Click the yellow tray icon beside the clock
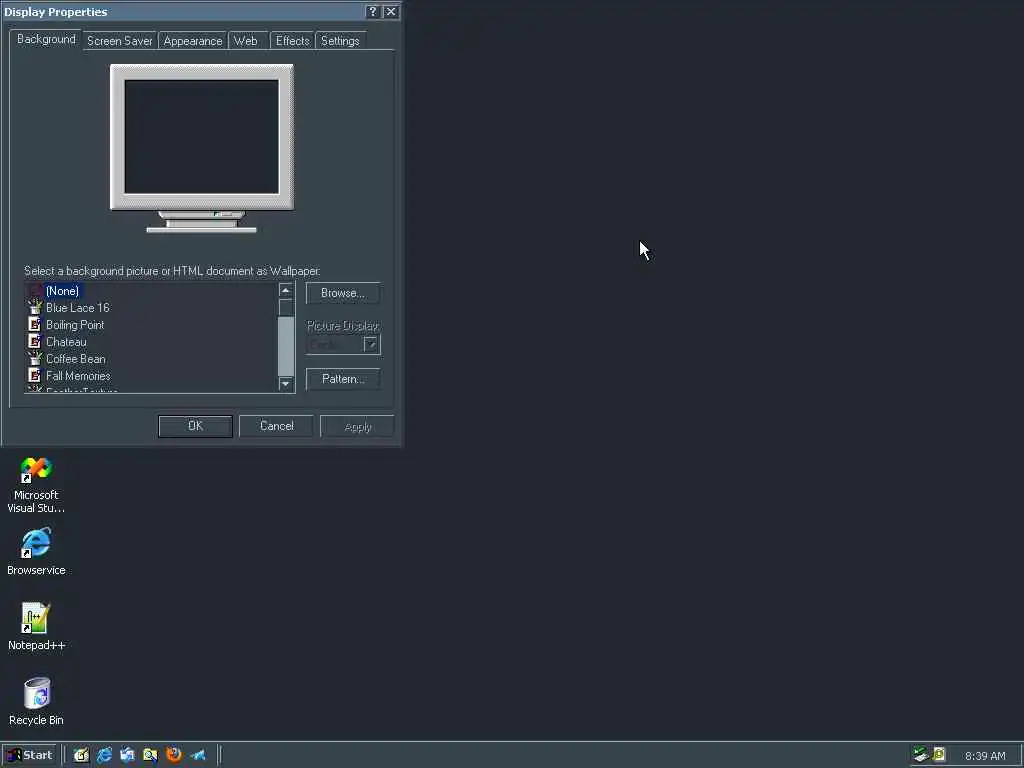Screen dimensions: 1024x768 click(x=939, y=754)
